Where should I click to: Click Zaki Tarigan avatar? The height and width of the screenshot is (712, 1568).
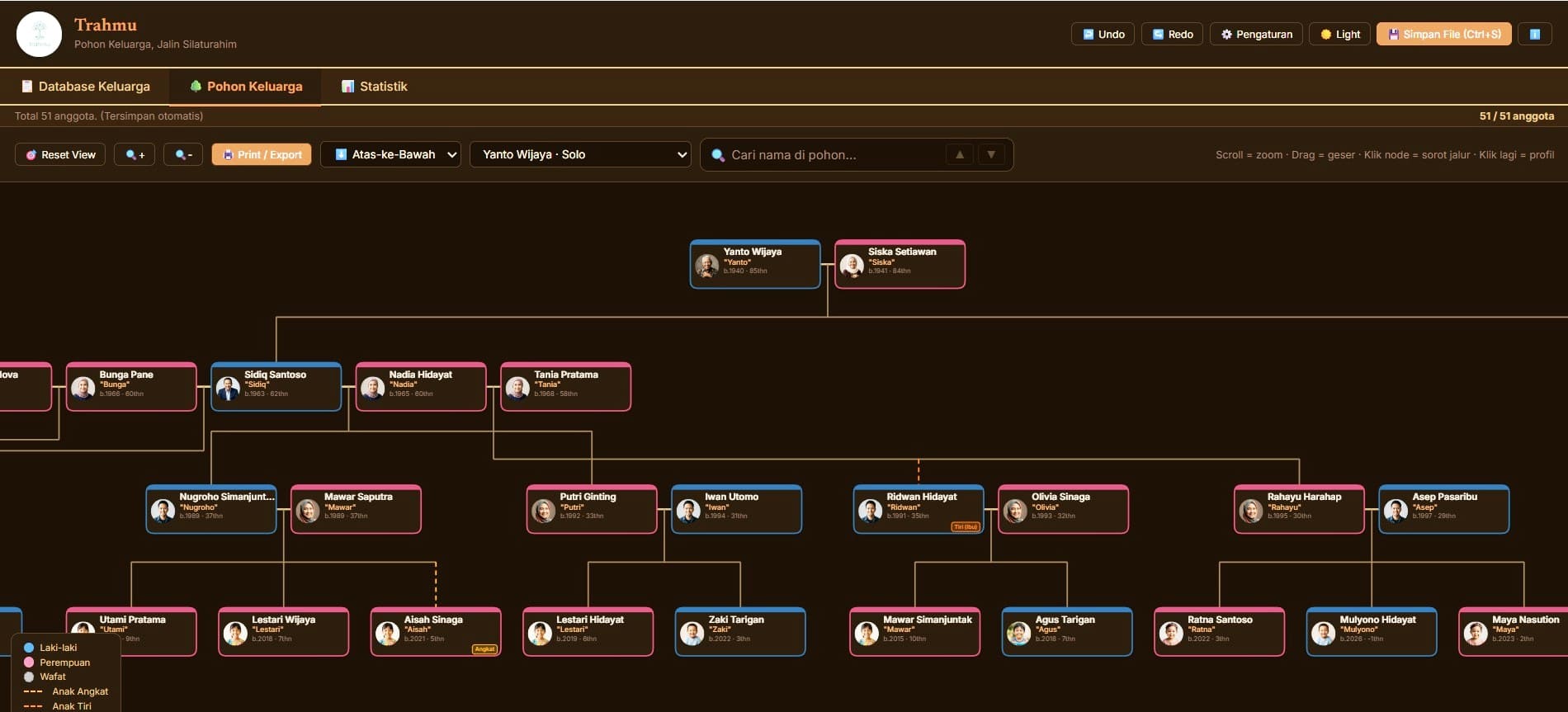[x=692, y=634]
